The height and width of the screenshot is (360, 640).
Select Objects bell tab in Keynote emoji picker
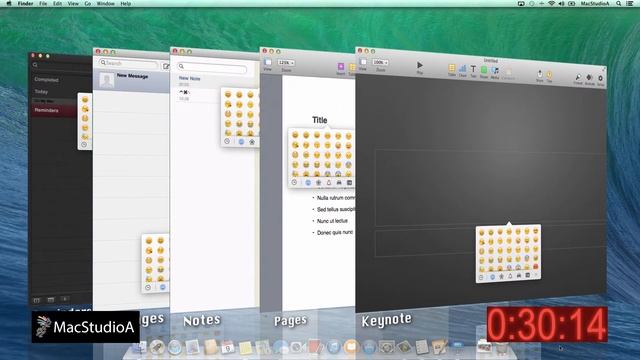point(510,276)
